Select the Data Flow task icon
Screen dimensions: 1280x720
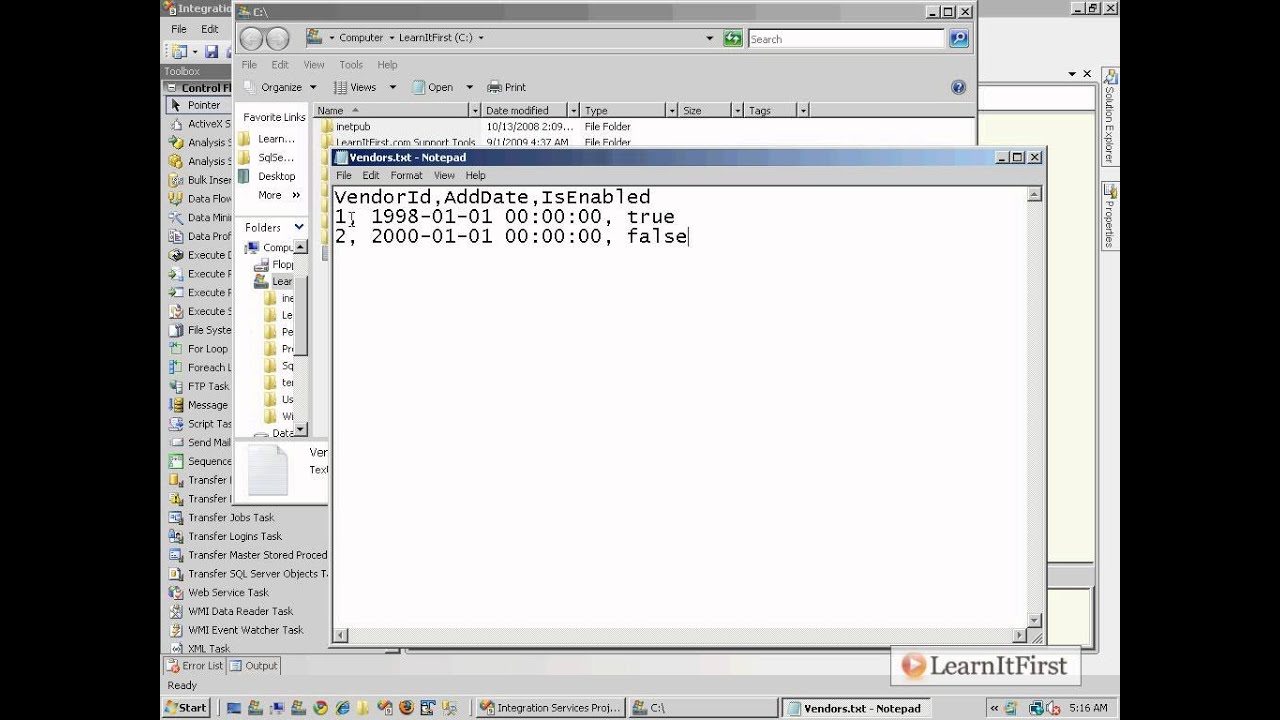click(176, 199)
